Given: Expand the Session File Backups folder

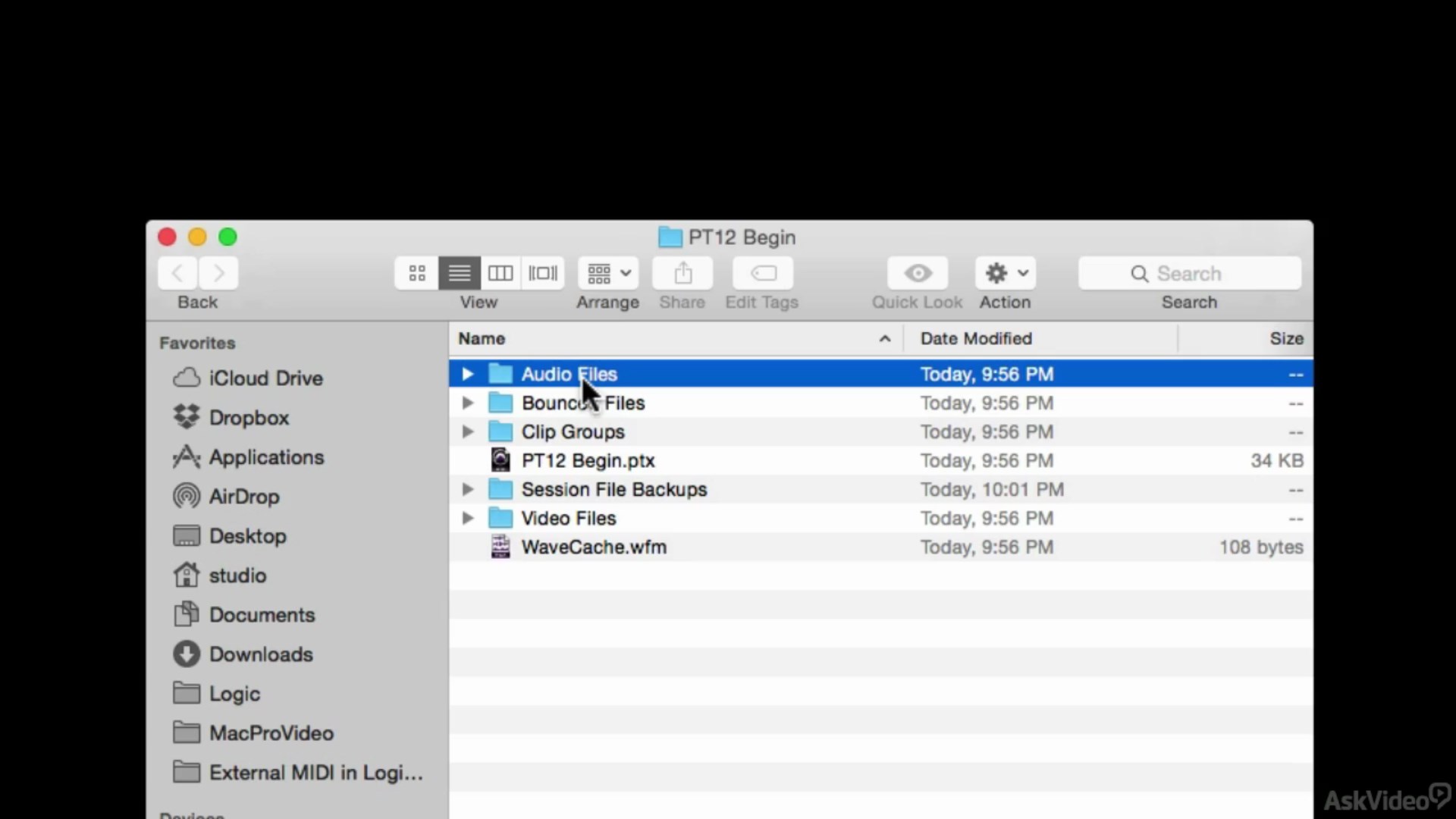Looking at the screenshot, I should 468,489.
